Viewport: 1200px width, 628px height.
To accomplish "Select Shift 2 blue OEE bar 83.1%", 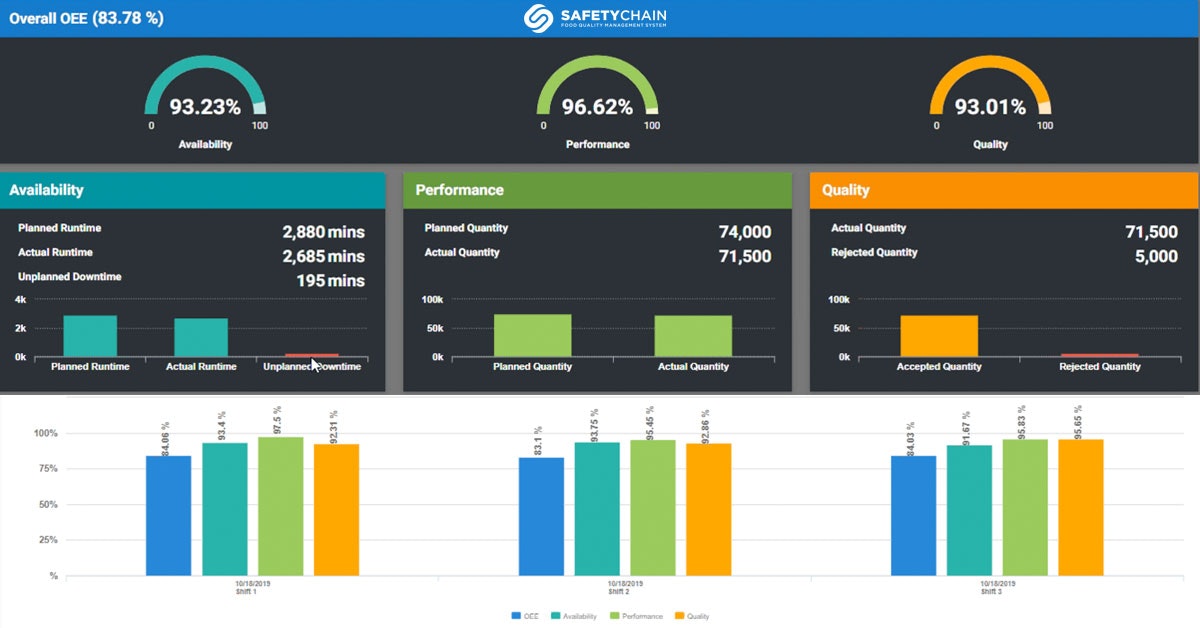I will [x=541, y=517].
